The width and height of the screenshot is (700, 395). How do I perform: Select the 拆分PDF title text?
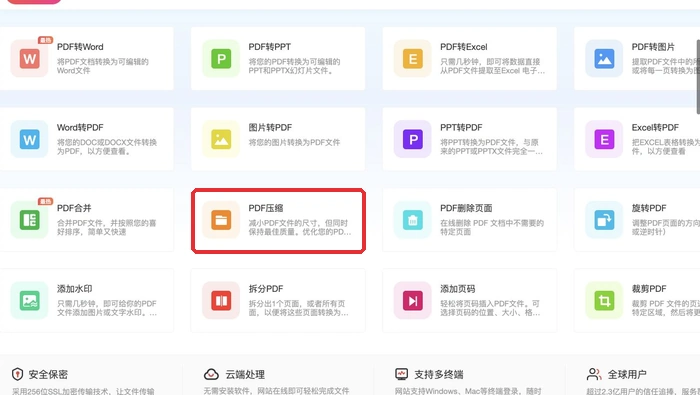tap(266, 289)
